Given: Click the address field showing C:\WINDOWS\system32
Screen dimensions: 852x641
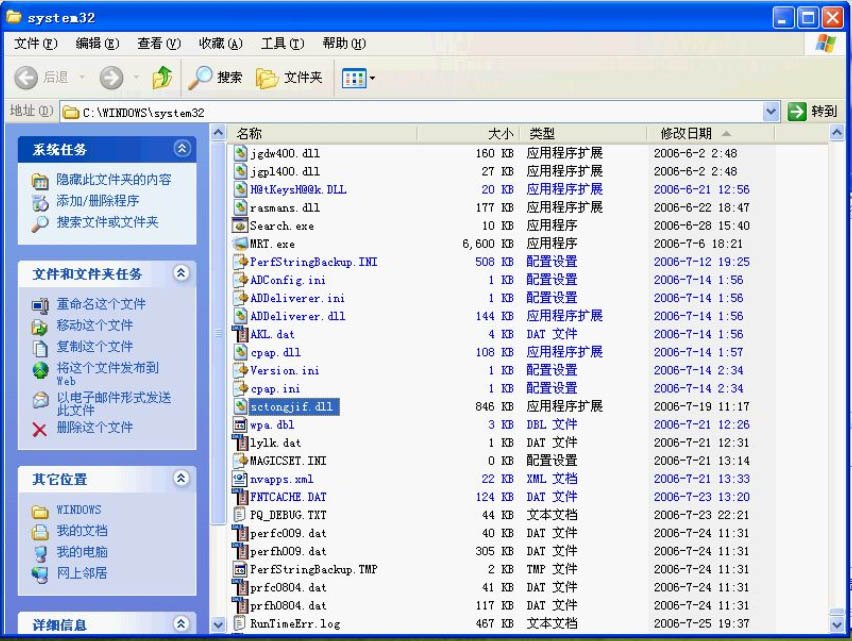Looking at the screenshot, I should coord(412,112).
